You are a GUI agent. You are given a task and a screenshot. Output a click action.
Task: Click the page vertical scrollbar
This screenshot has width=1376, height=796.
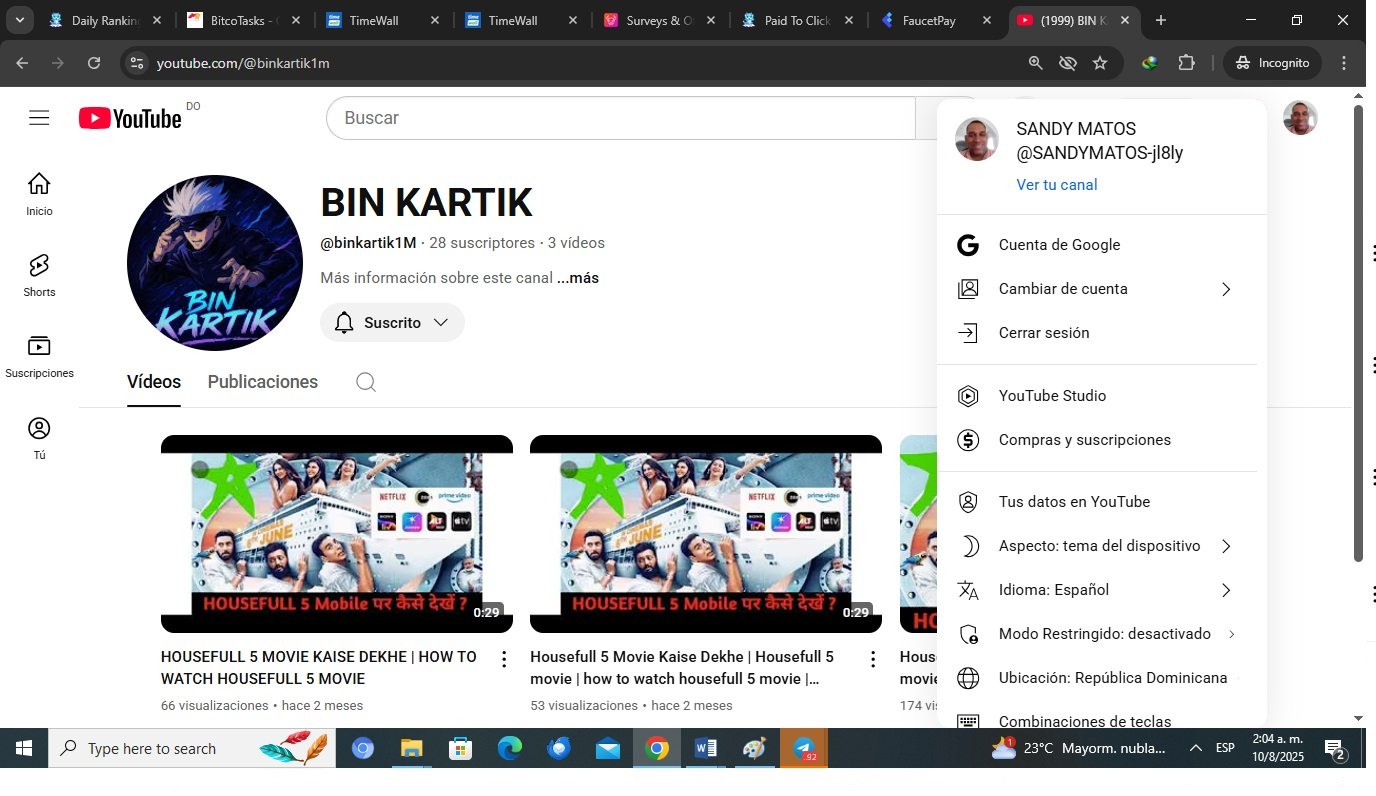click(x=1358, y=332)
